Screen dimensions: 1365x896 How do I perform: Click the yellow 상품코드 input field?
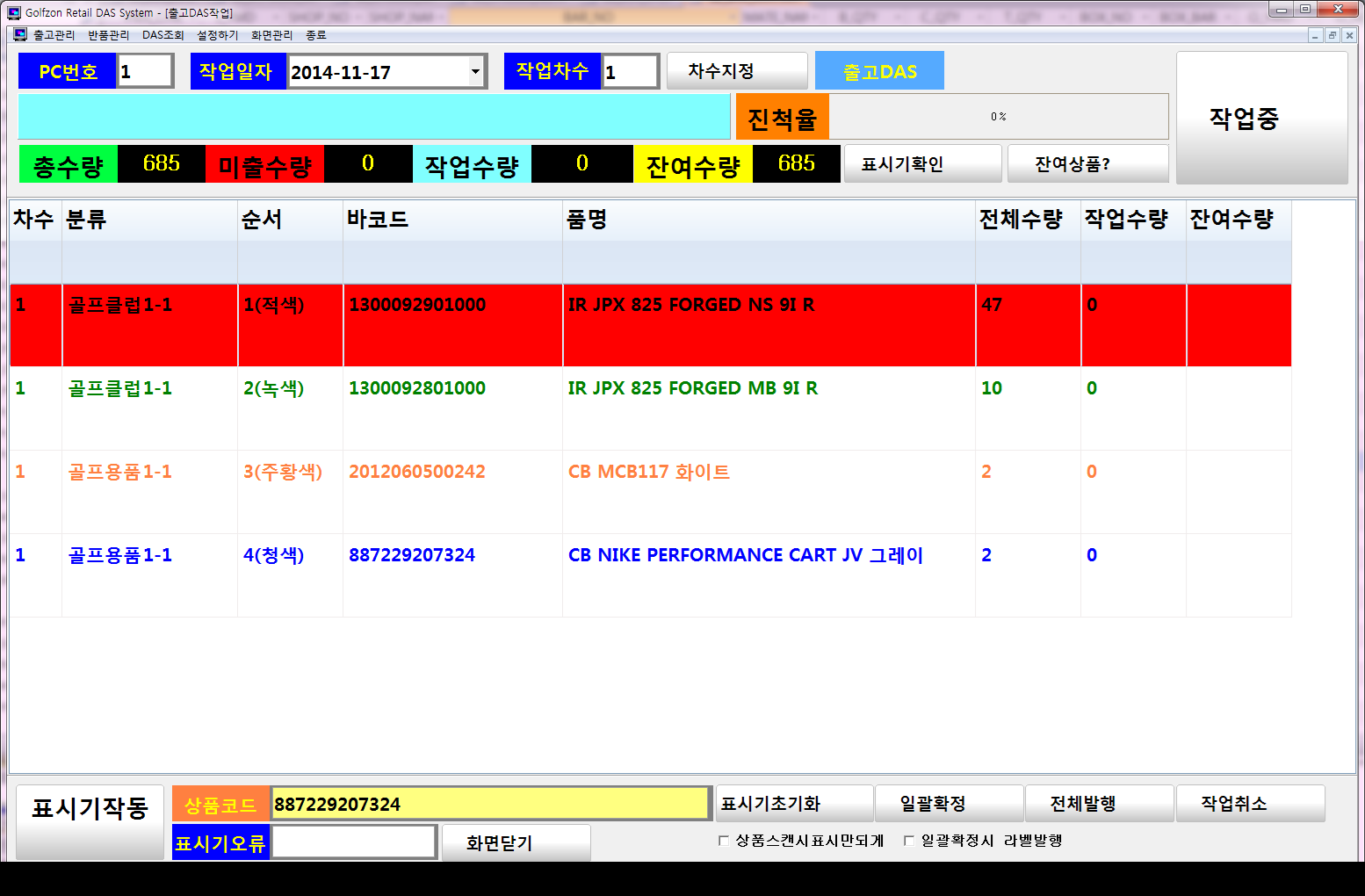(489, 804)
